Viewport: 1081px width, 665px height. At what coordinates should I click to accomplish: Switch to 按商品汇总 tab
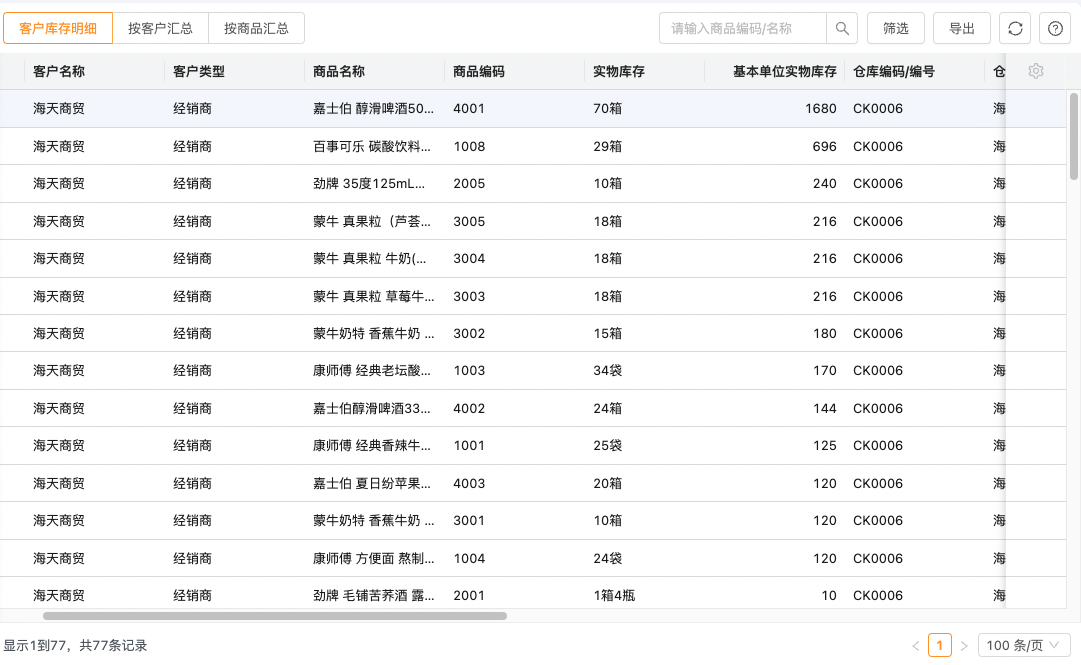[256, 28]
